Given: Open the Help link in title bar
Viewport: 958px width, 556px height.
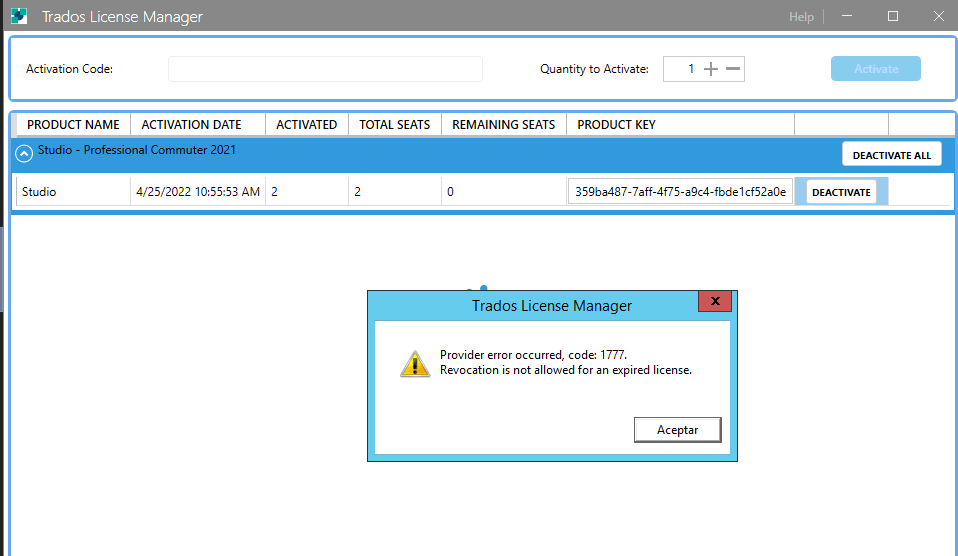Looking at the screenshot, I should point(801,16).
